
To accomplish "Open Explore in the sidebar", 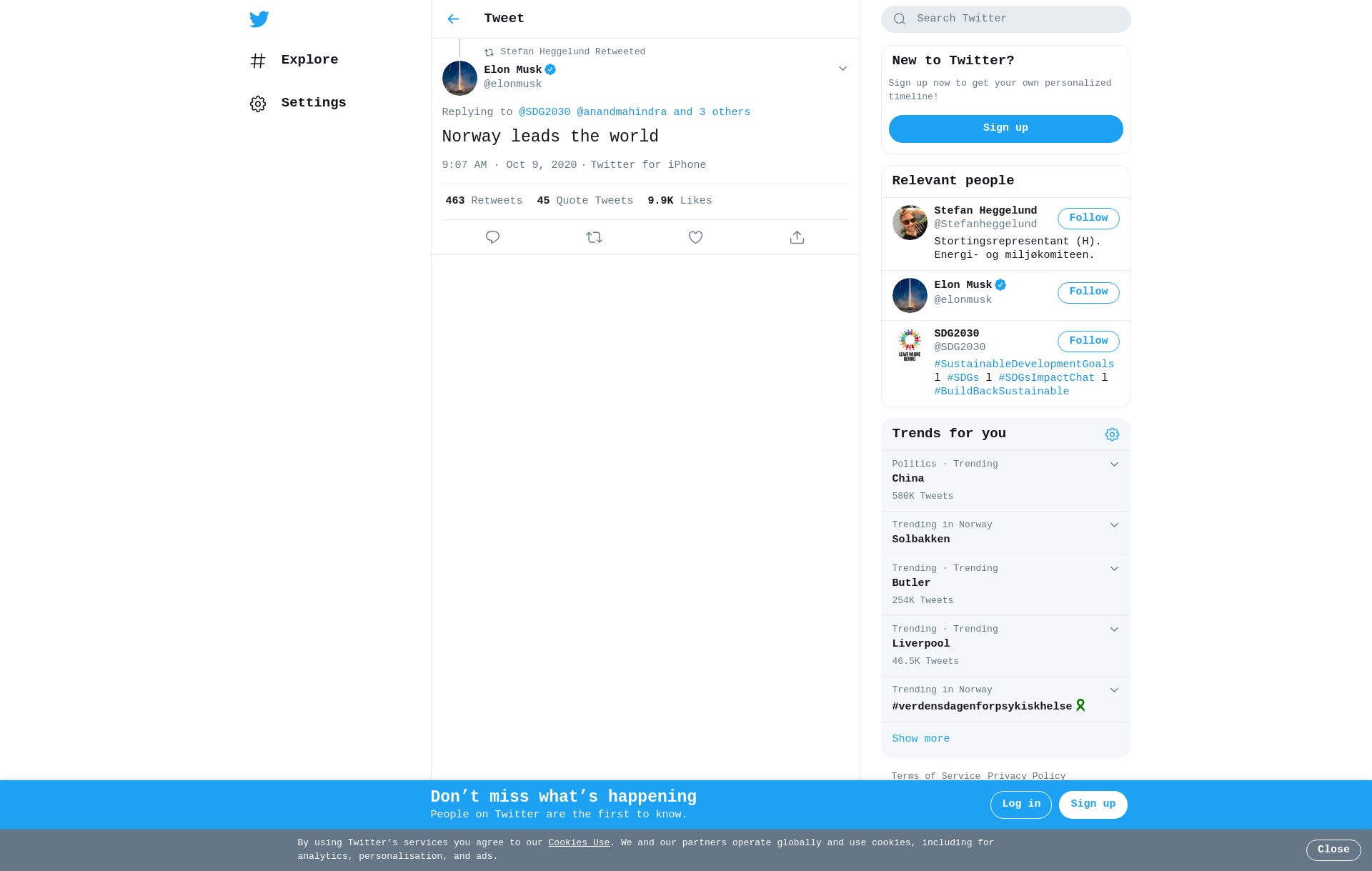I will click(x=294, y=60).
